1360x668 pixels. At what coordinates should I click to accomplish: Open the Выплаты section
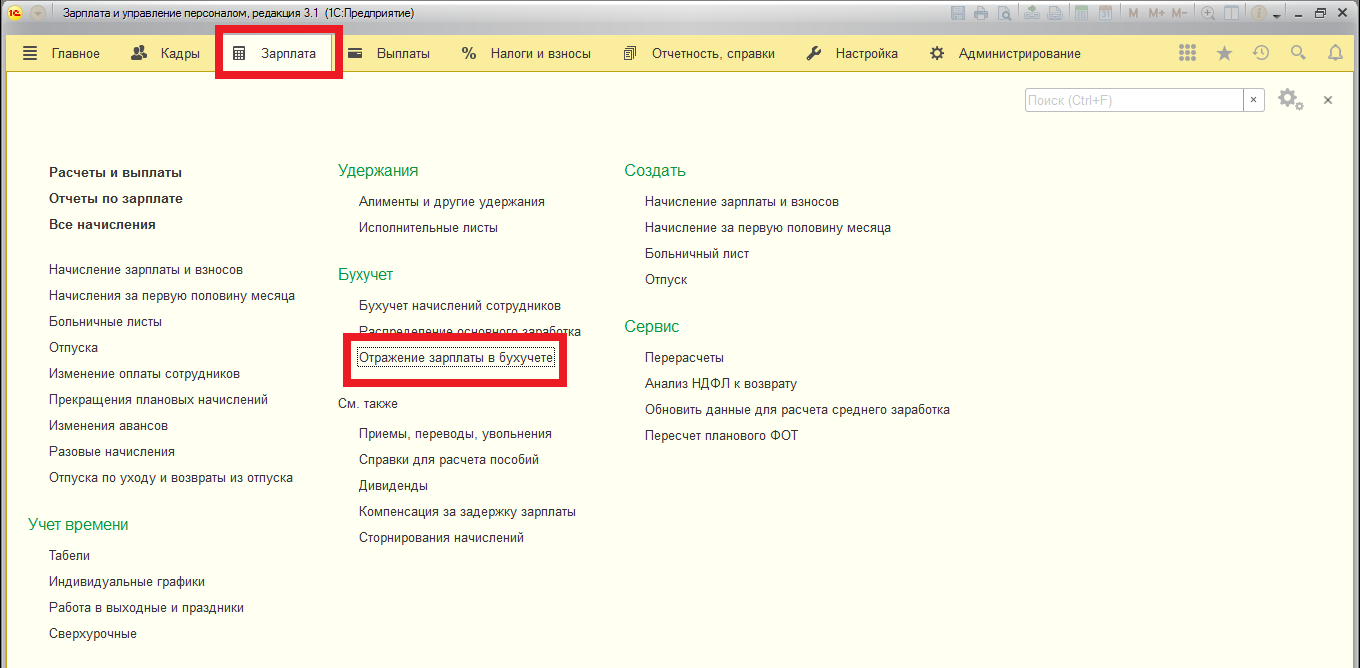pos(388,54)
